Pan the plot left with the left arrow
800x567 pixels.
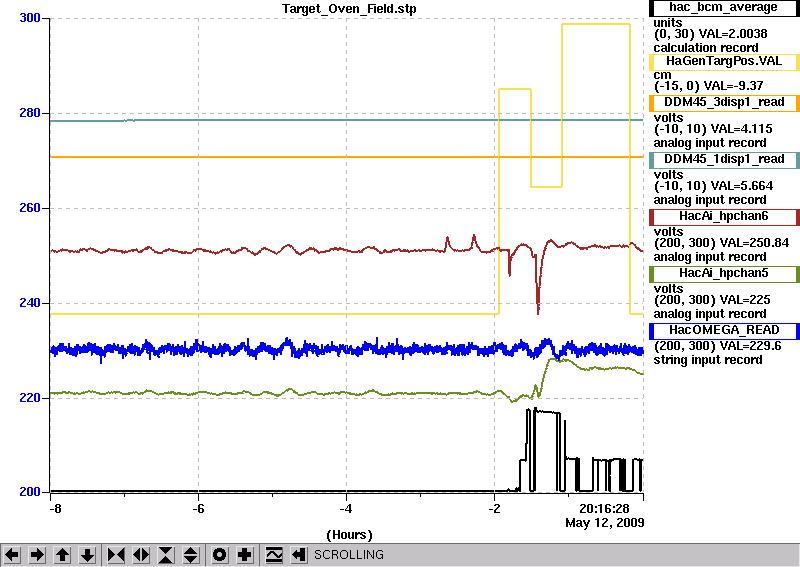12,554
